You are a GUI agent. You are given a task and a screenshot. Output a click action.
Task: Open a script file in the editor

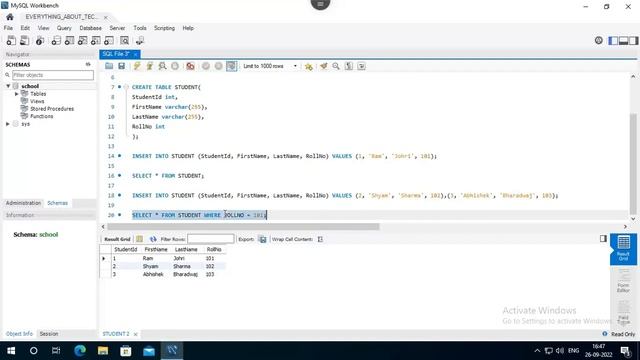[x=109, y=66]
